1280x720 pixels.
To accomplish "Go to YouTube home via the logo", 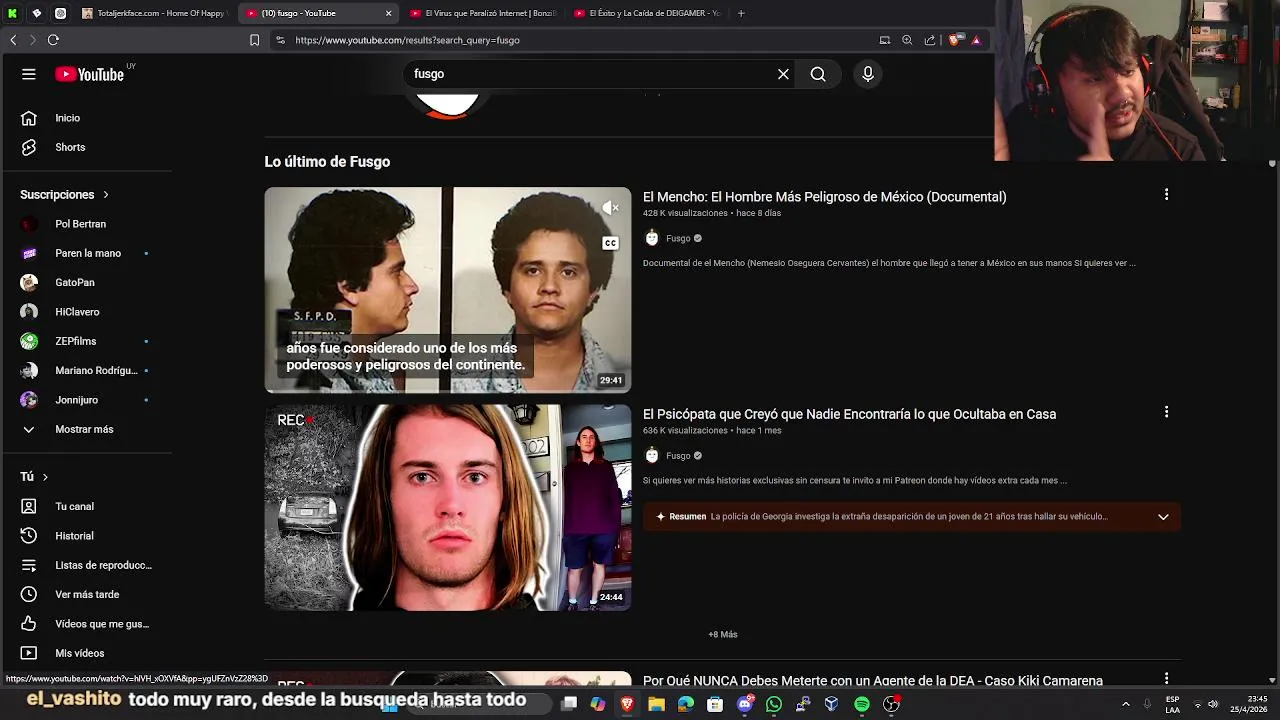I will (90, 74).
